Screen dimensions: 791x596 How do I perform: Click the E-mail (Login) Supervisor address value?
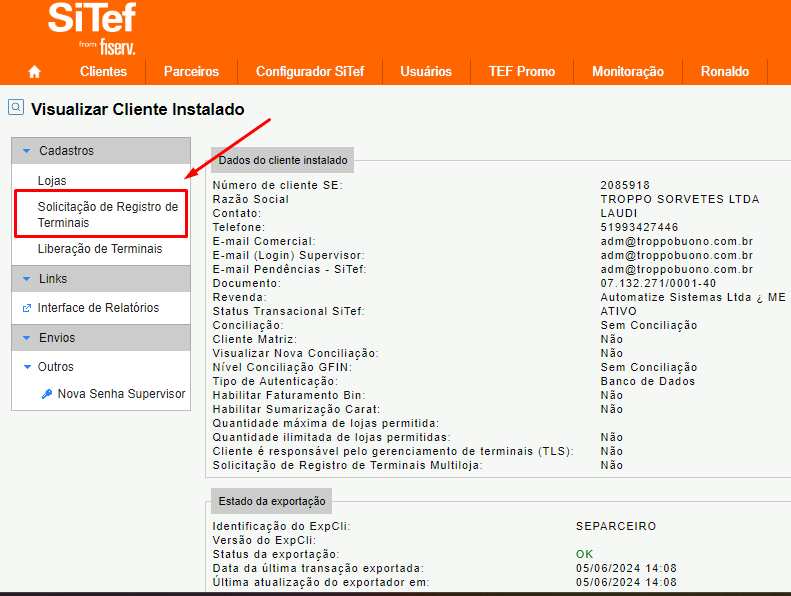676,255
